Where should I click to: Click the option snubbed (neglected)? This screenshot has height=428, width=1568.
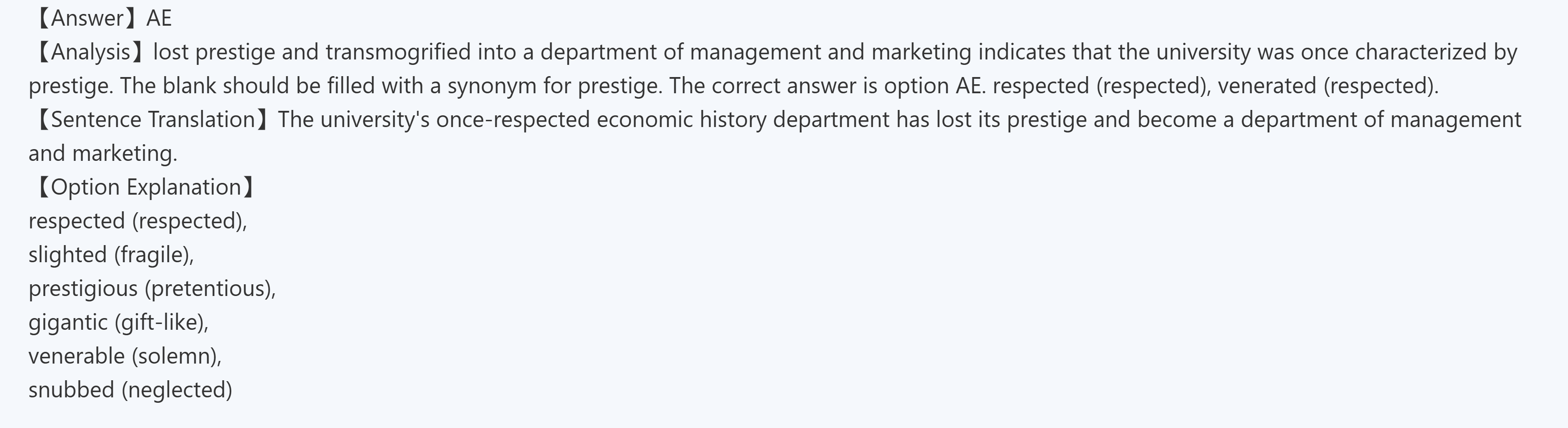[x=130, y=390]
